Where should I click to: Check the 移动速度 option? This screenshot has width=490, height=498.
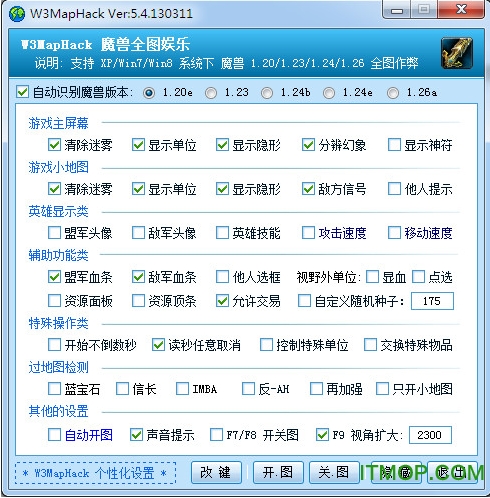pyautogui.click(x=394, y=233)
